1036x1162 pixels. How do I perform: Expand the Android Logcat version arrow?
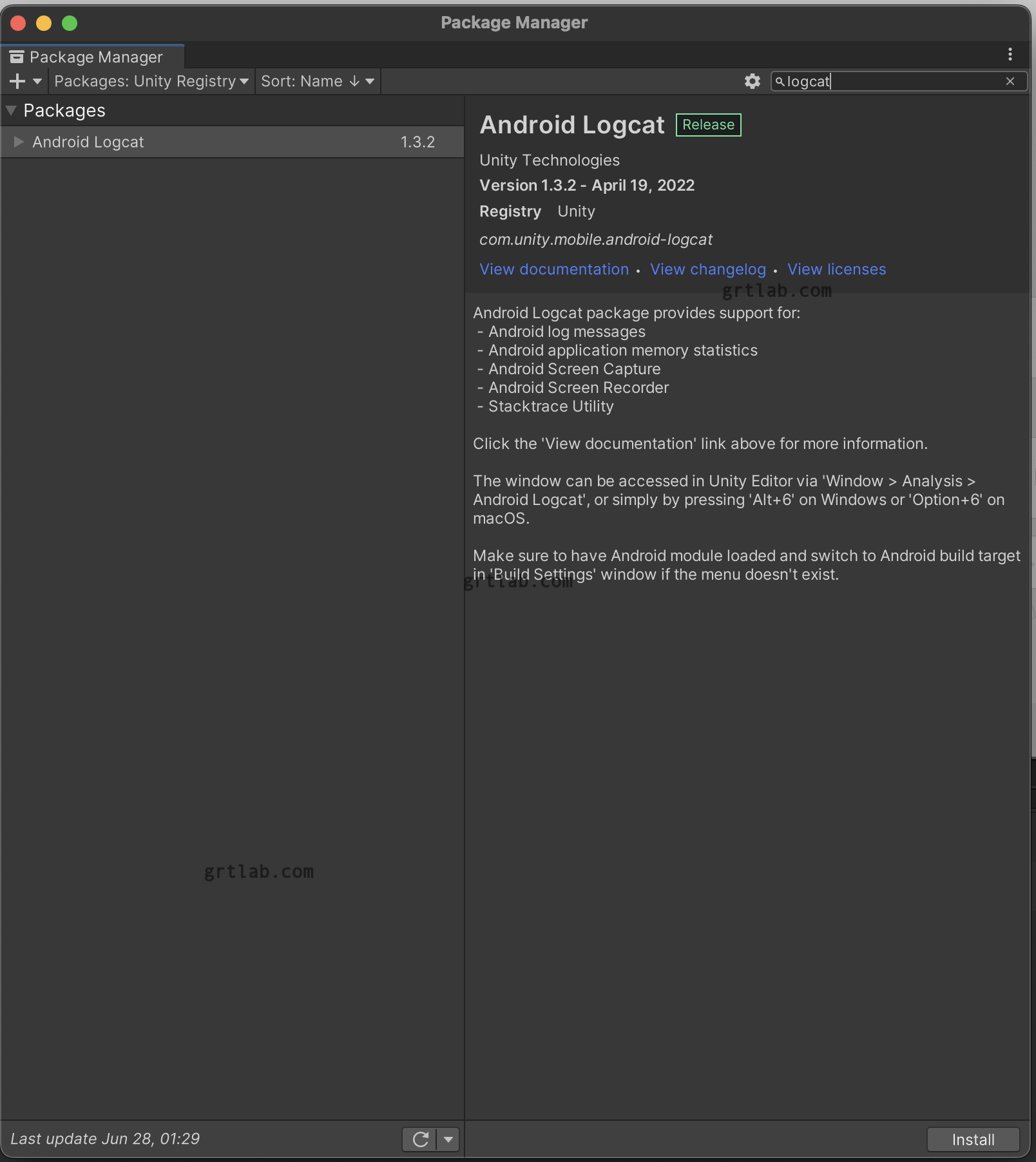click(19, 142)
